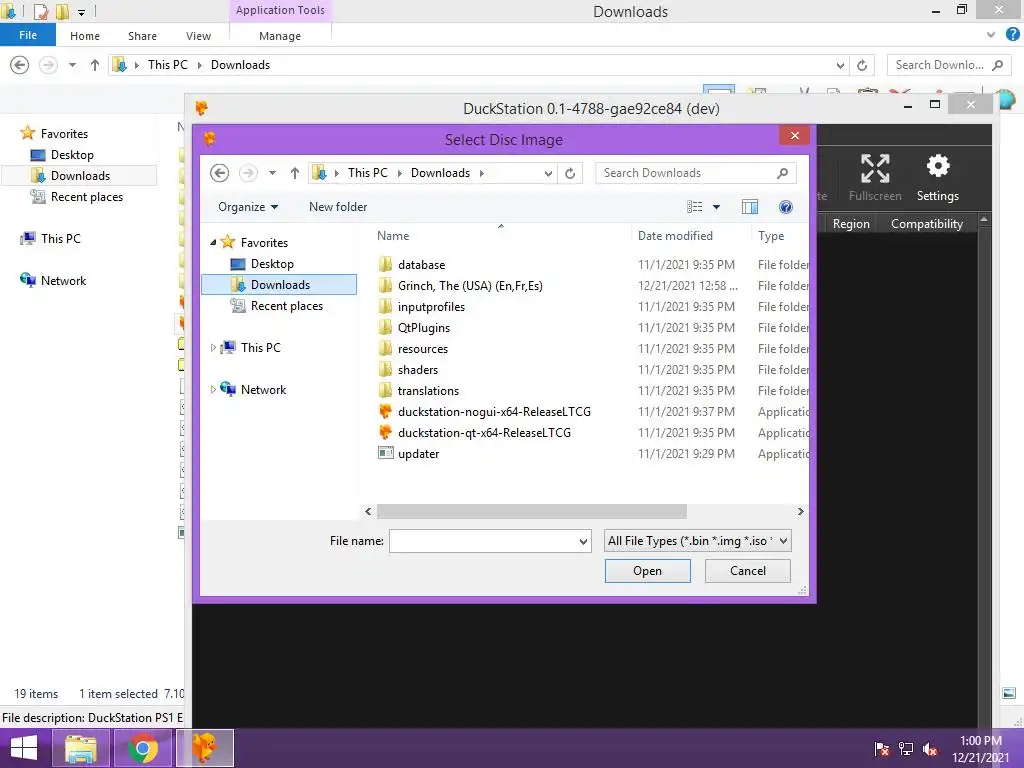Image resolution: width=1024 pixels, height=768 pixels.
Task: Expand This PC in dialog navigation tree
Action: click(x=213, y=347)
